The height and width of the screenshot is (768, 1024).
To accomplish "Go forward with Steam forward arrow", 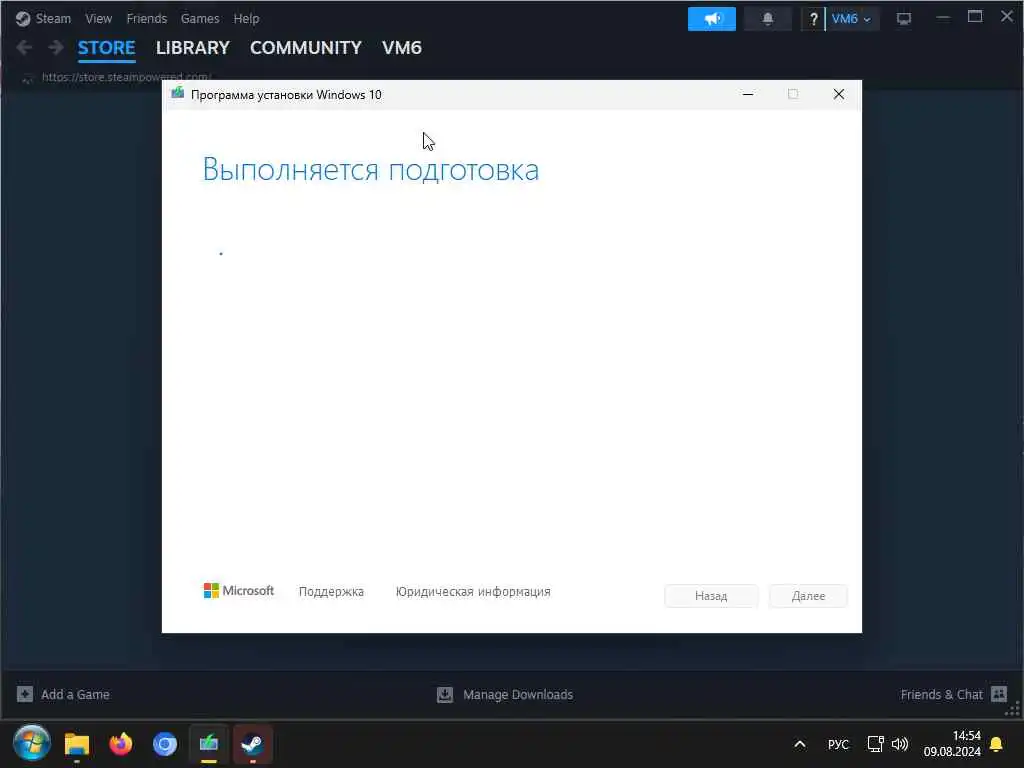I will (x=56, y=48).
